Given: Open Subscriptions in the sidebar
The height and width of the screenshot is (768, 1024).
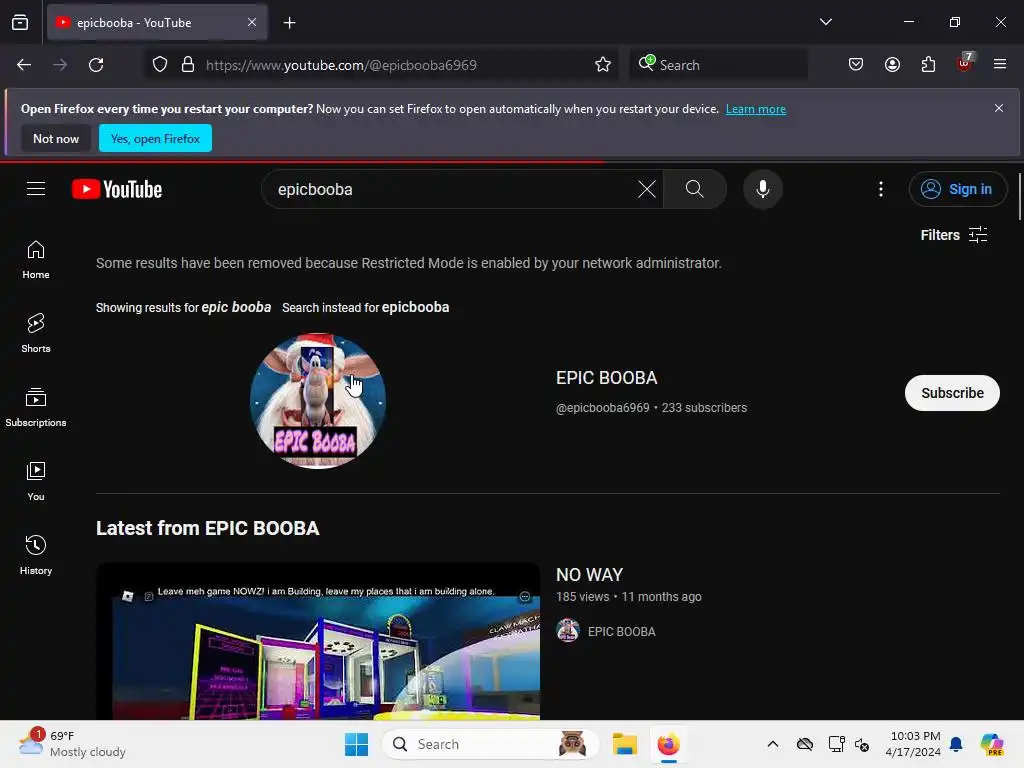Looking at the screenshot, I should [36, 407].
